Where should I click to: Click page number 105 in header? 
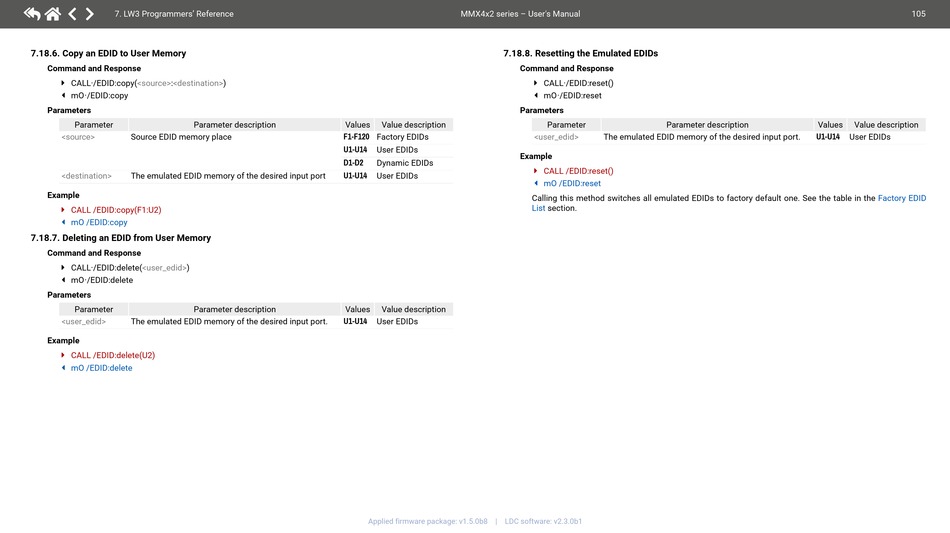(x=918, y=14)
